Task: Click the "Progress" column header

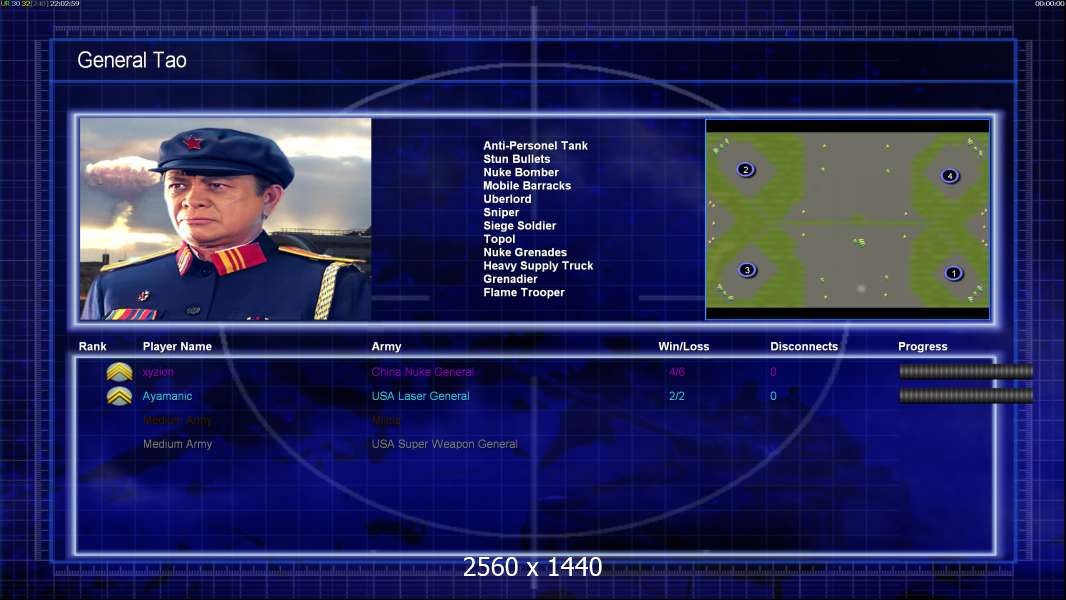Action: point(923,347)
